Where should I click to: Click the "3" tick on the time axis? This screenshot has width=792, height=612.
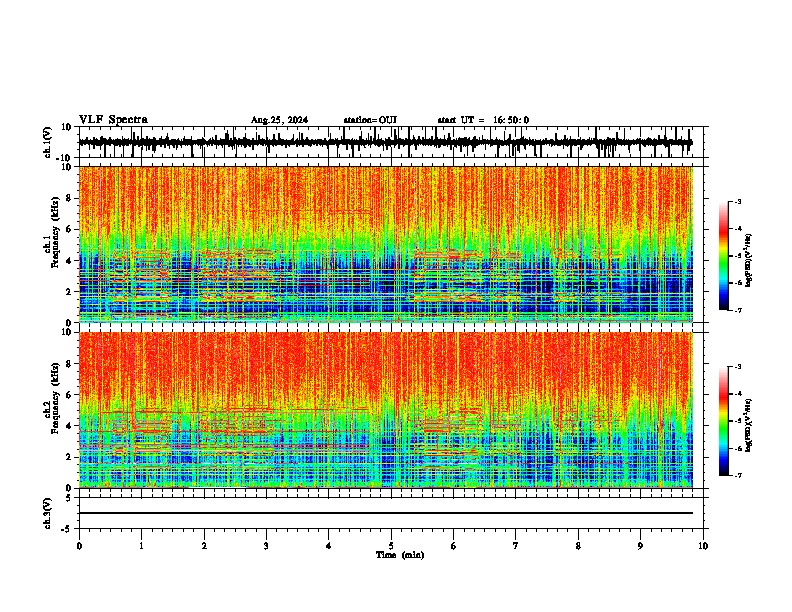[x=266, y=546]
